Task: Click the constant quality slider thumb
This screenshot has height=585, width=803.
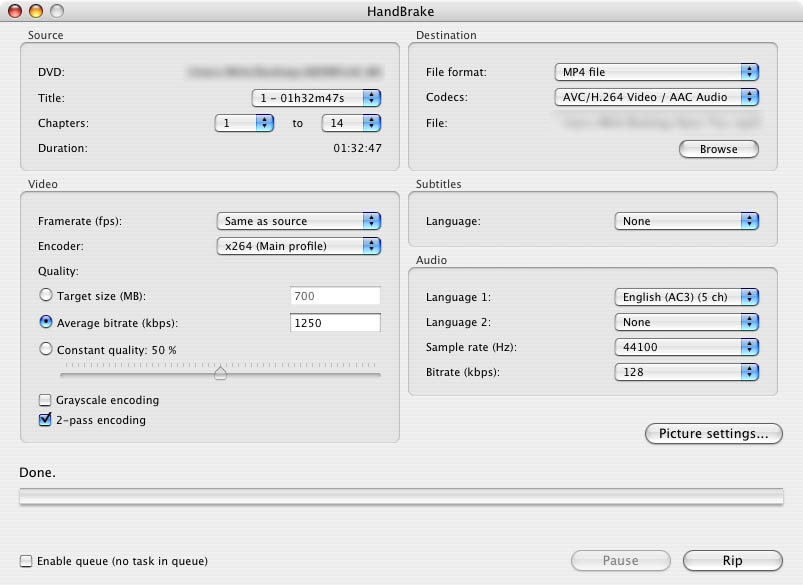Action: 220,373
